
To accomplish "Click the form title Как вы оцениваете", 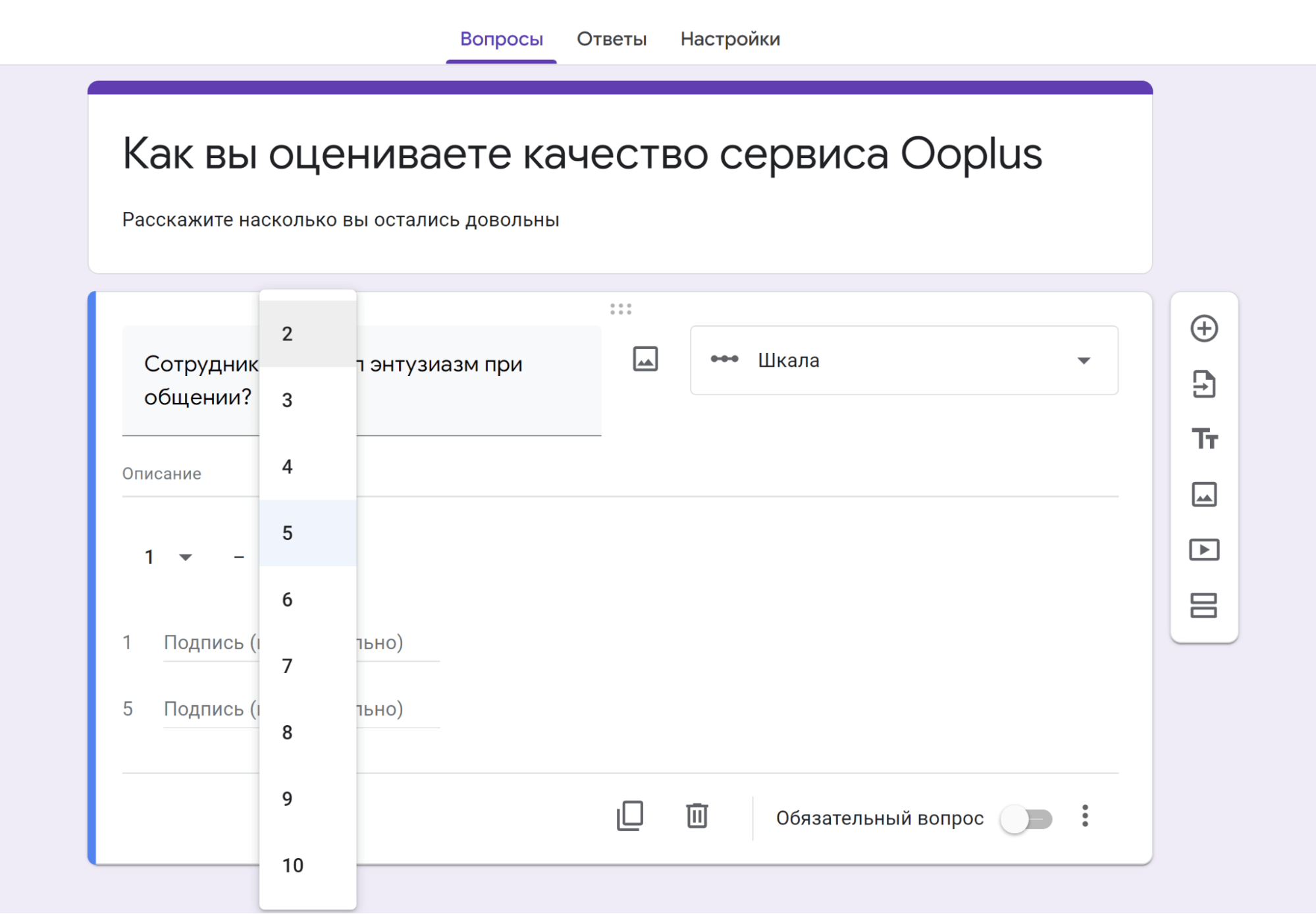I will click(582, 154).
